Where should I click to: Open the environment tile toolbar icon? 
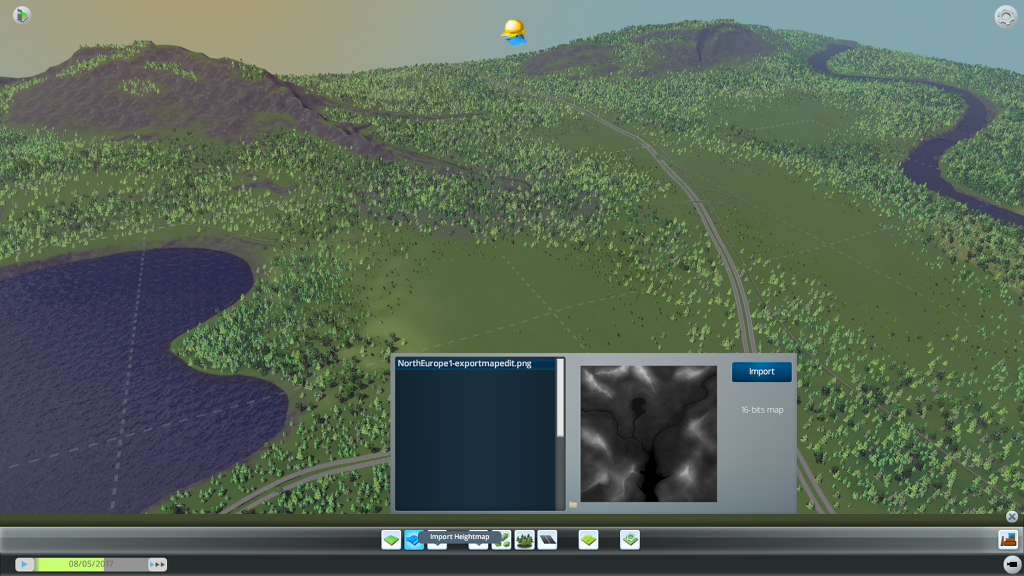[x=588, y=539]
